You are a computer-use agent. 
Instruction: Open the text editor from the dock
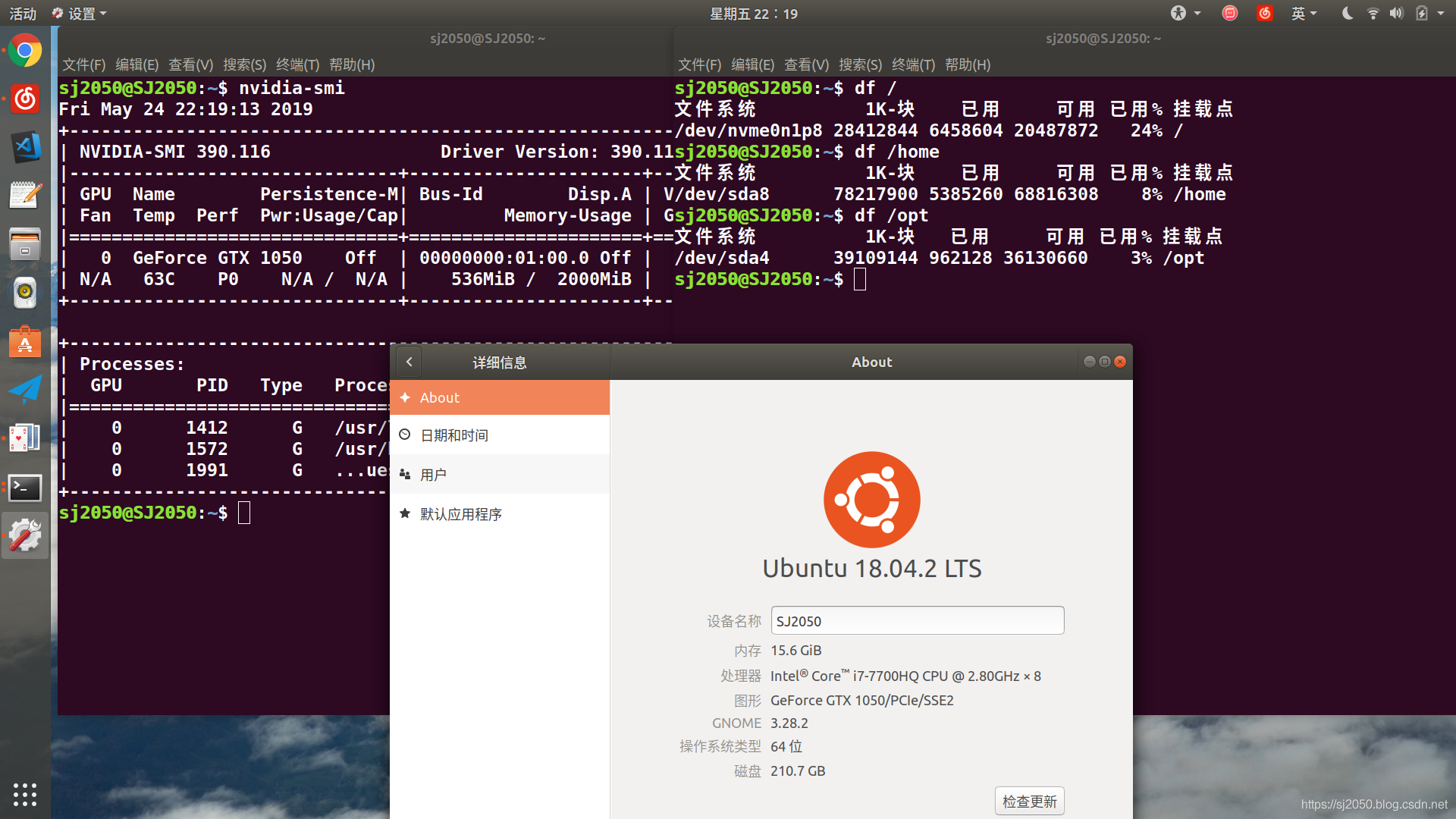pos(25,196)
